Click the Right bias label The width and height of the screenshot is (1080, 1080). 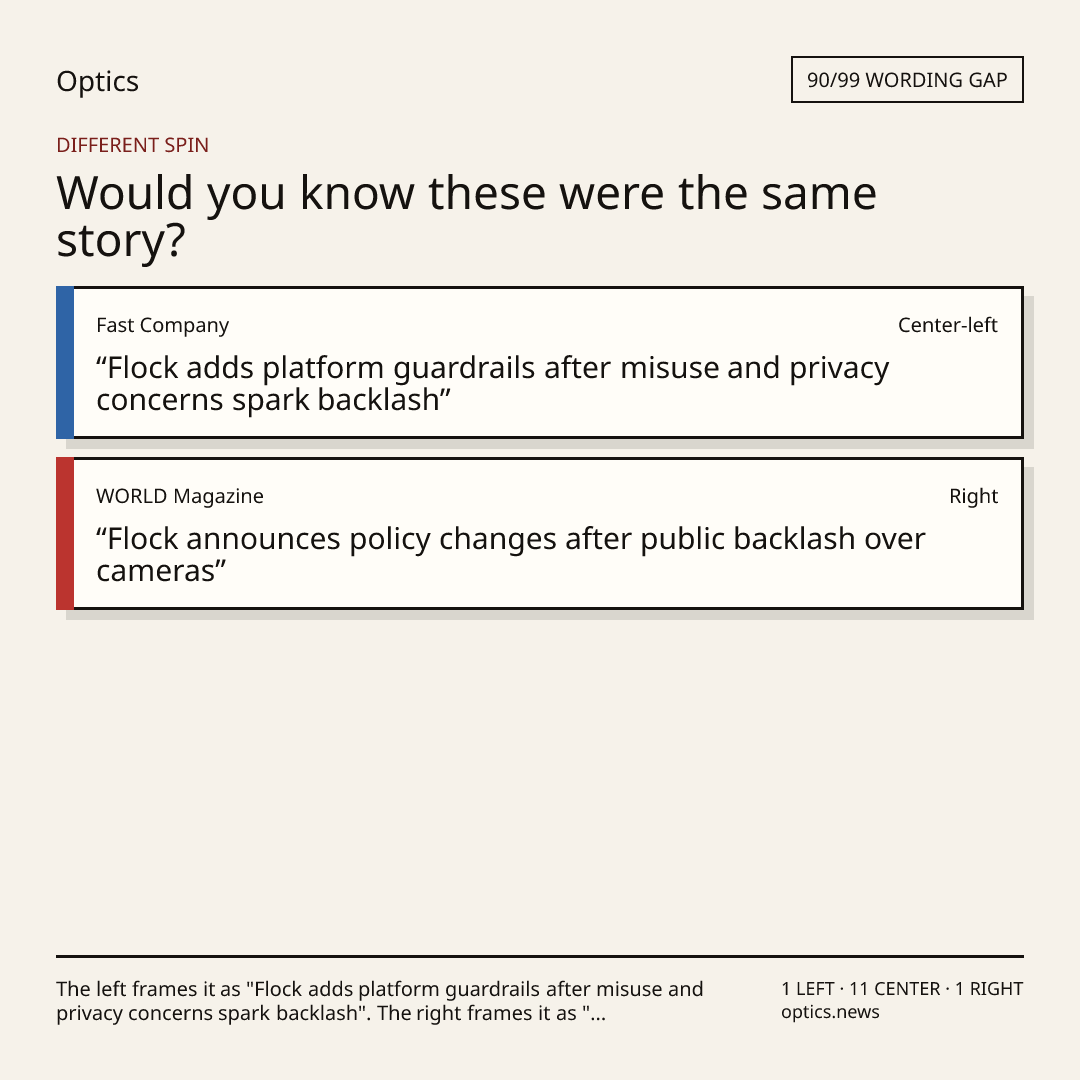973,496
